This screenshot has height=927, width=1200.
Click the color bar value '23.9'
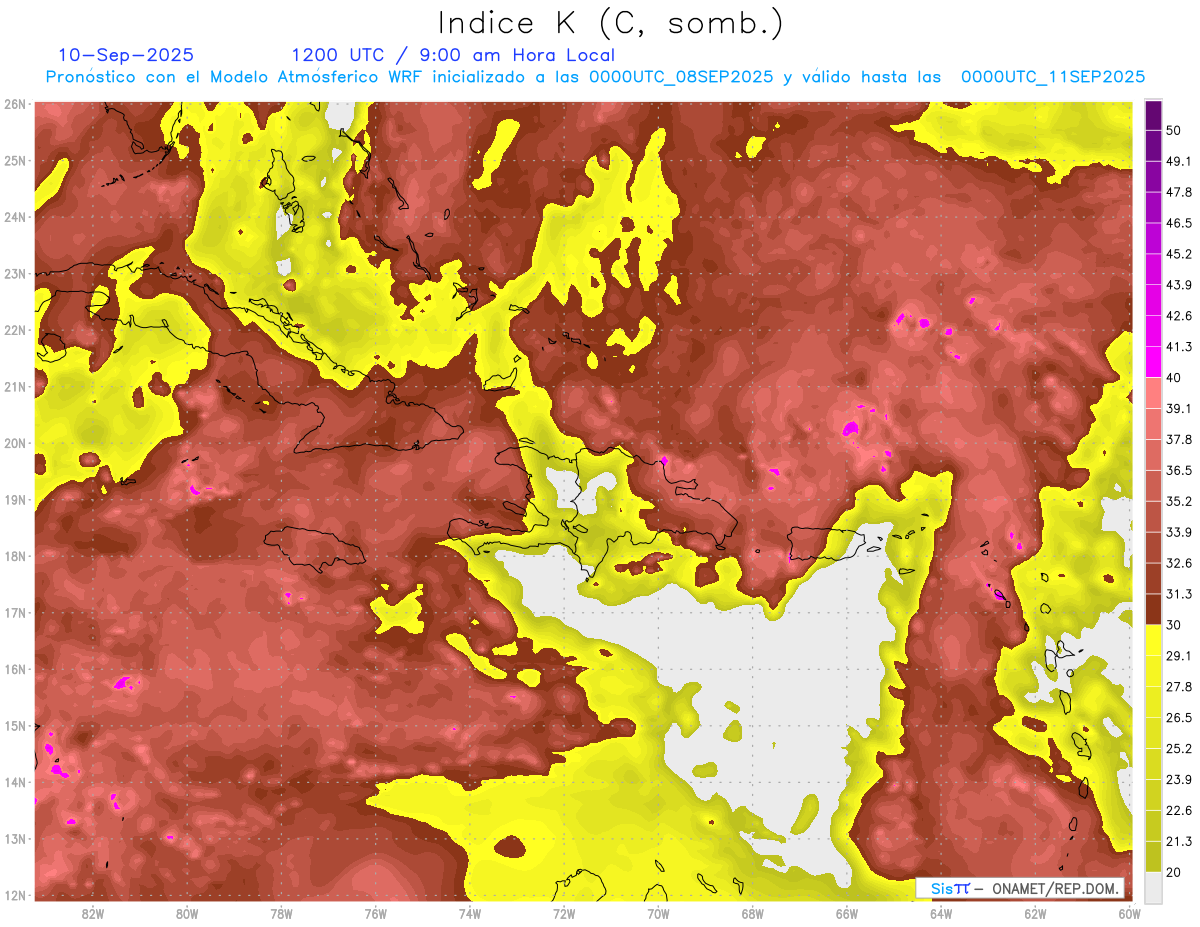tap(1178, 779)
